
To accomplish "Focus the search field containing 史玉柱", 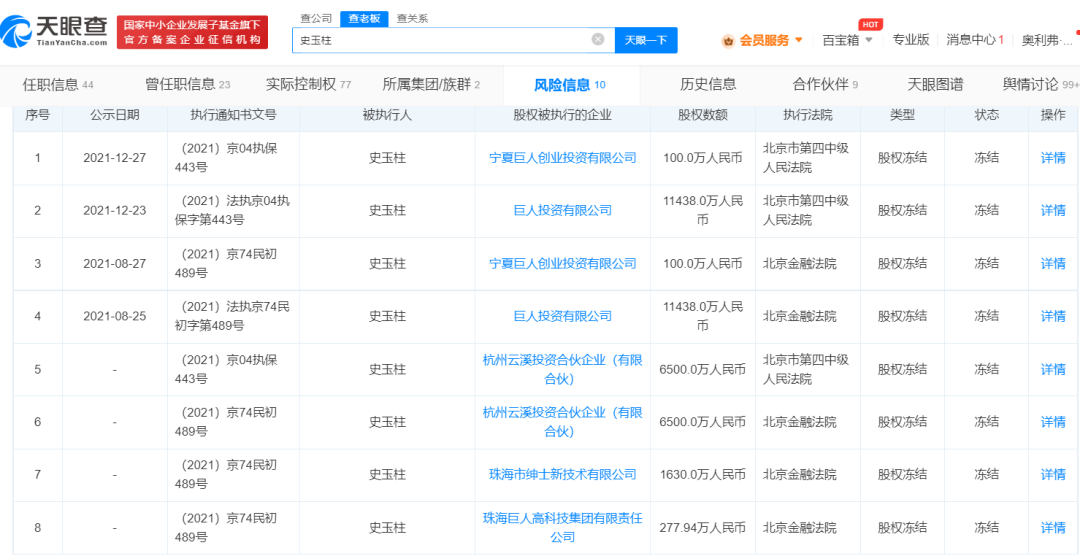I will (x=453, y=40).
